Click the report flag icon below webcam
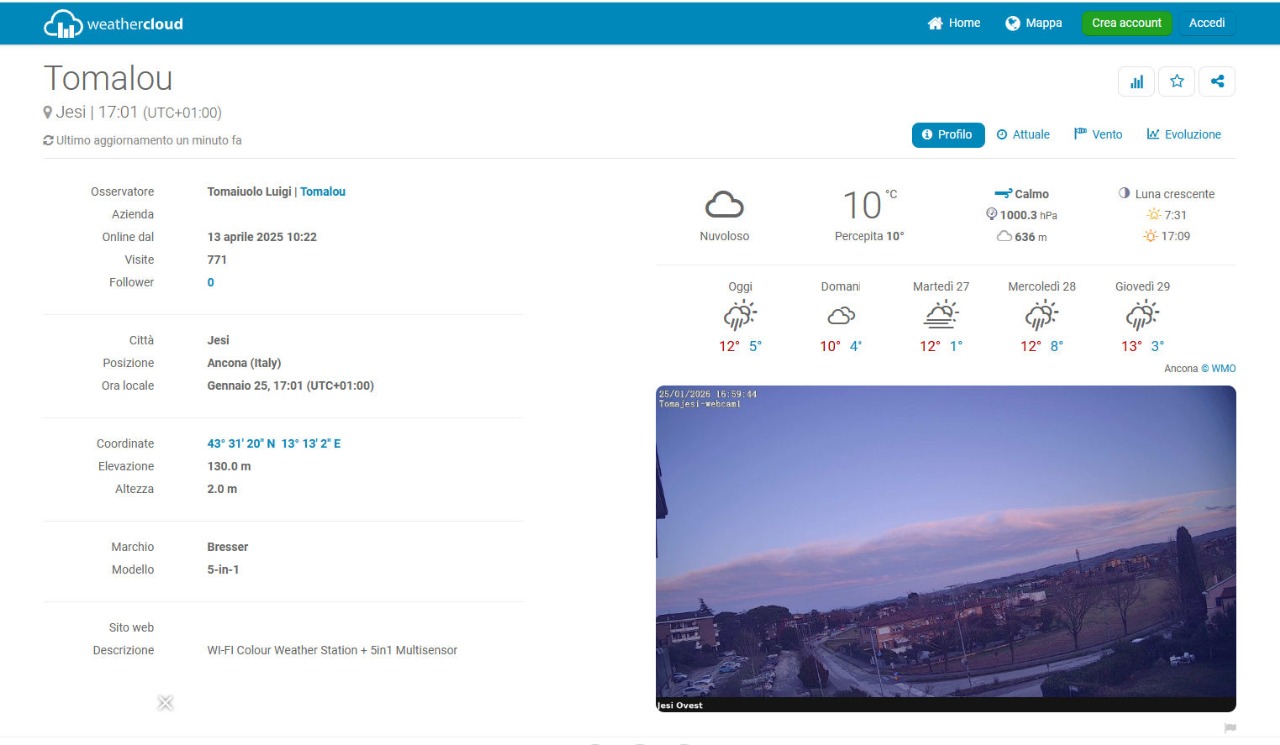1280x745 pixels. [1229, 728]
